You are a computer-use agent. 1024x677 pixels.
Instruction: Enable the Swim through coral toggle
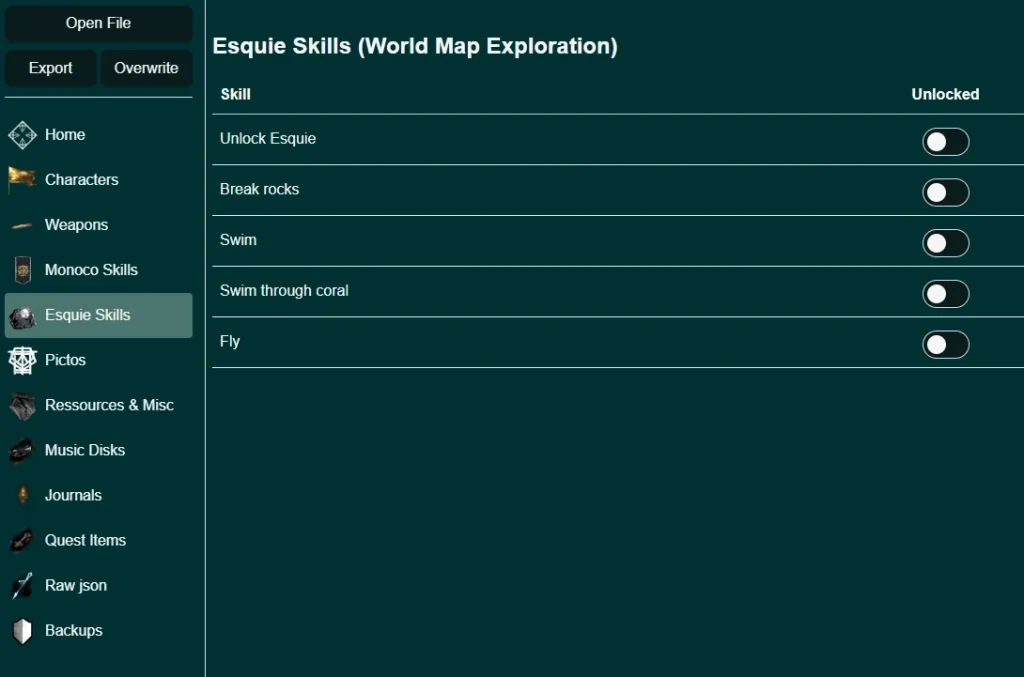945,294
